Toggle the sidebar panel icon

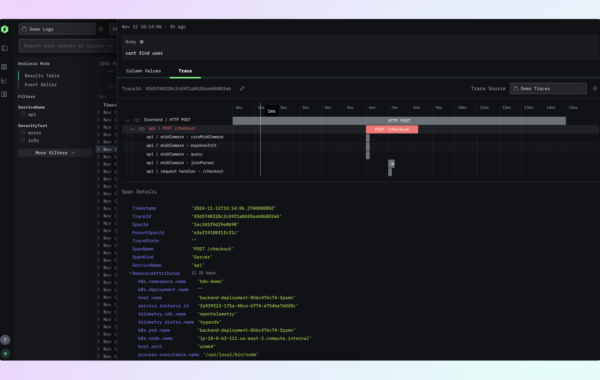click(5, 48)
